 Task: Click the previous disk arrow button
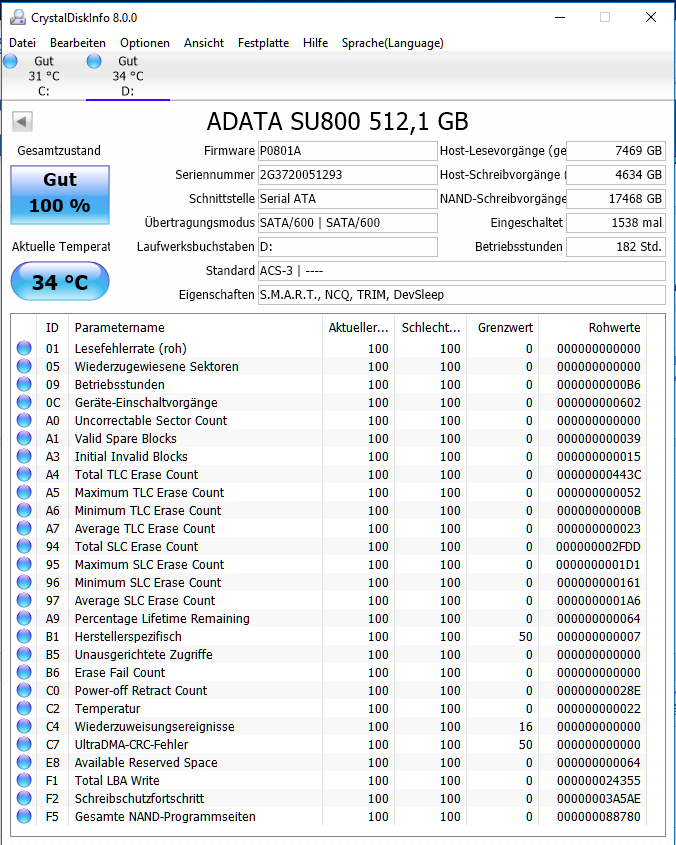coord(23,121)
